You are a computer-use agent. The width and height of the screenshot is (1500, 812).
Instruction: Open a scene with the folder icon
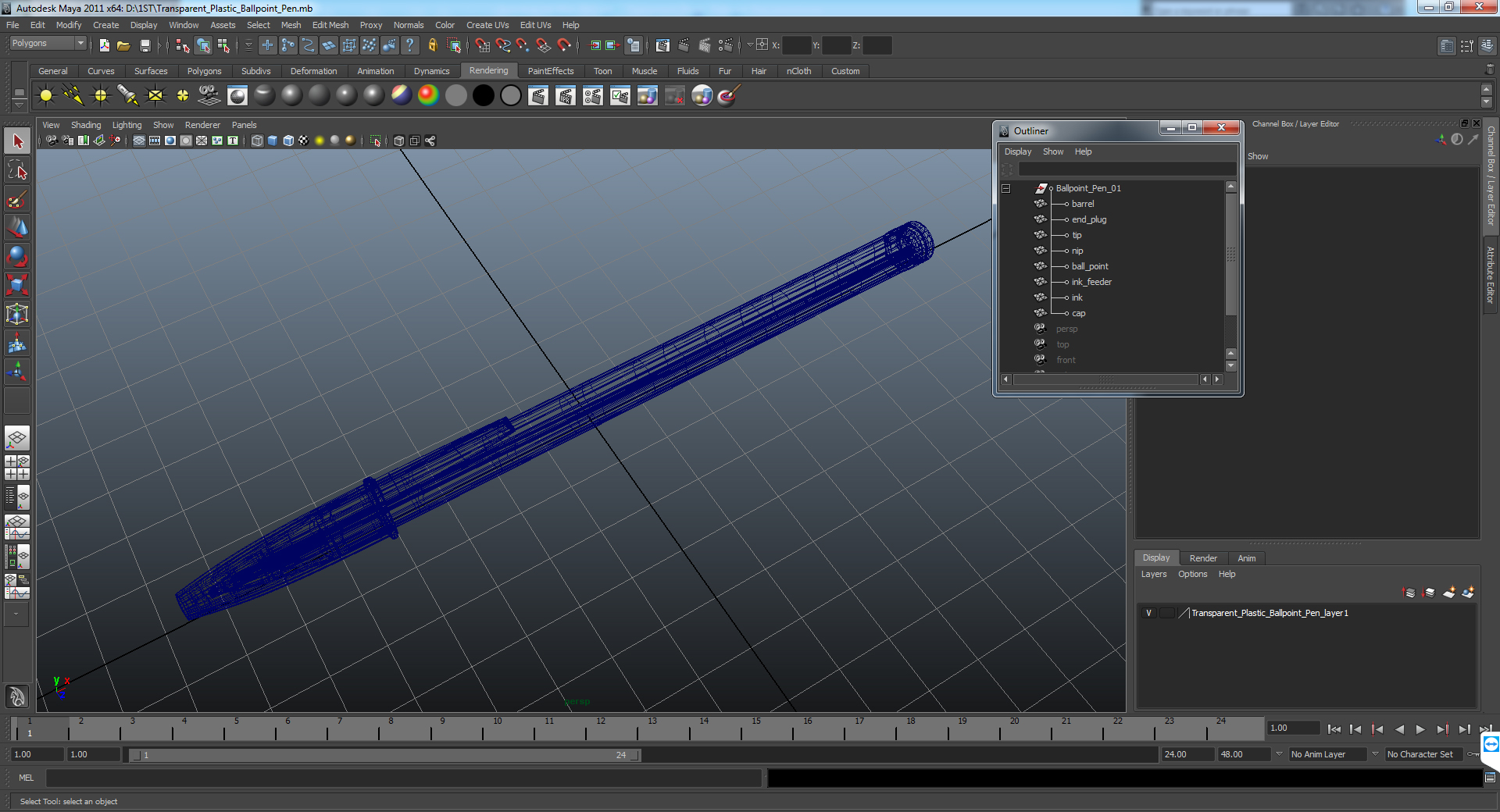[123, 45]
